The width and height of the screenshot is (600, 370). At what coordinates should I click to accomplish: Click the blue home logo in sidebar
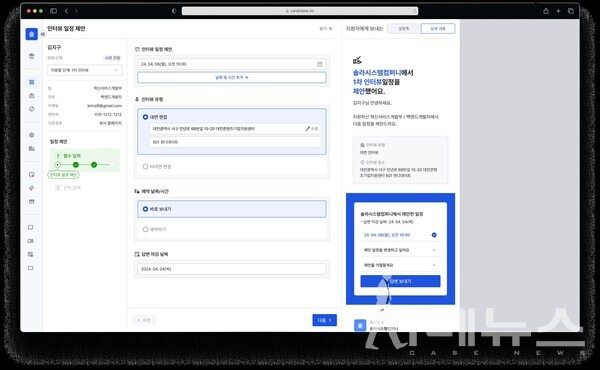31,34
